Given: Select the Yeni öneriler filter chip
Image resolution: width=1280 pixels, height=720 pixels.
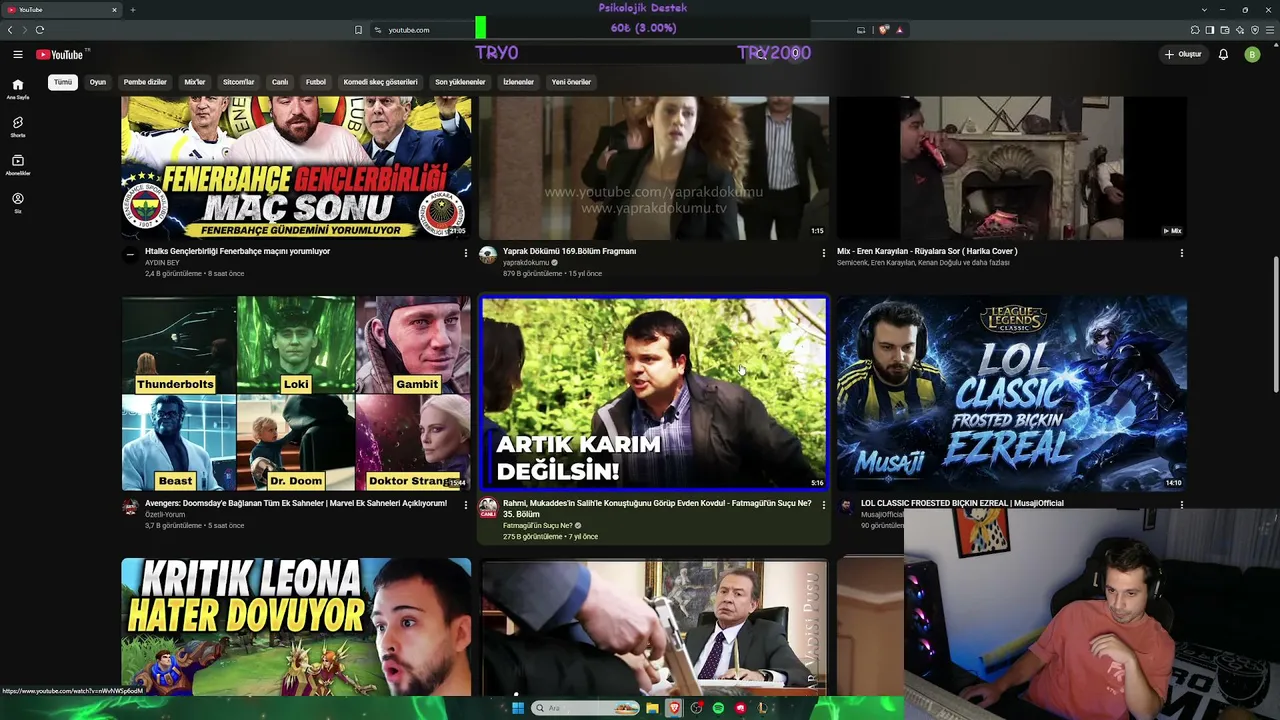Looking at the screenshot, I should (x=571, y=82).
